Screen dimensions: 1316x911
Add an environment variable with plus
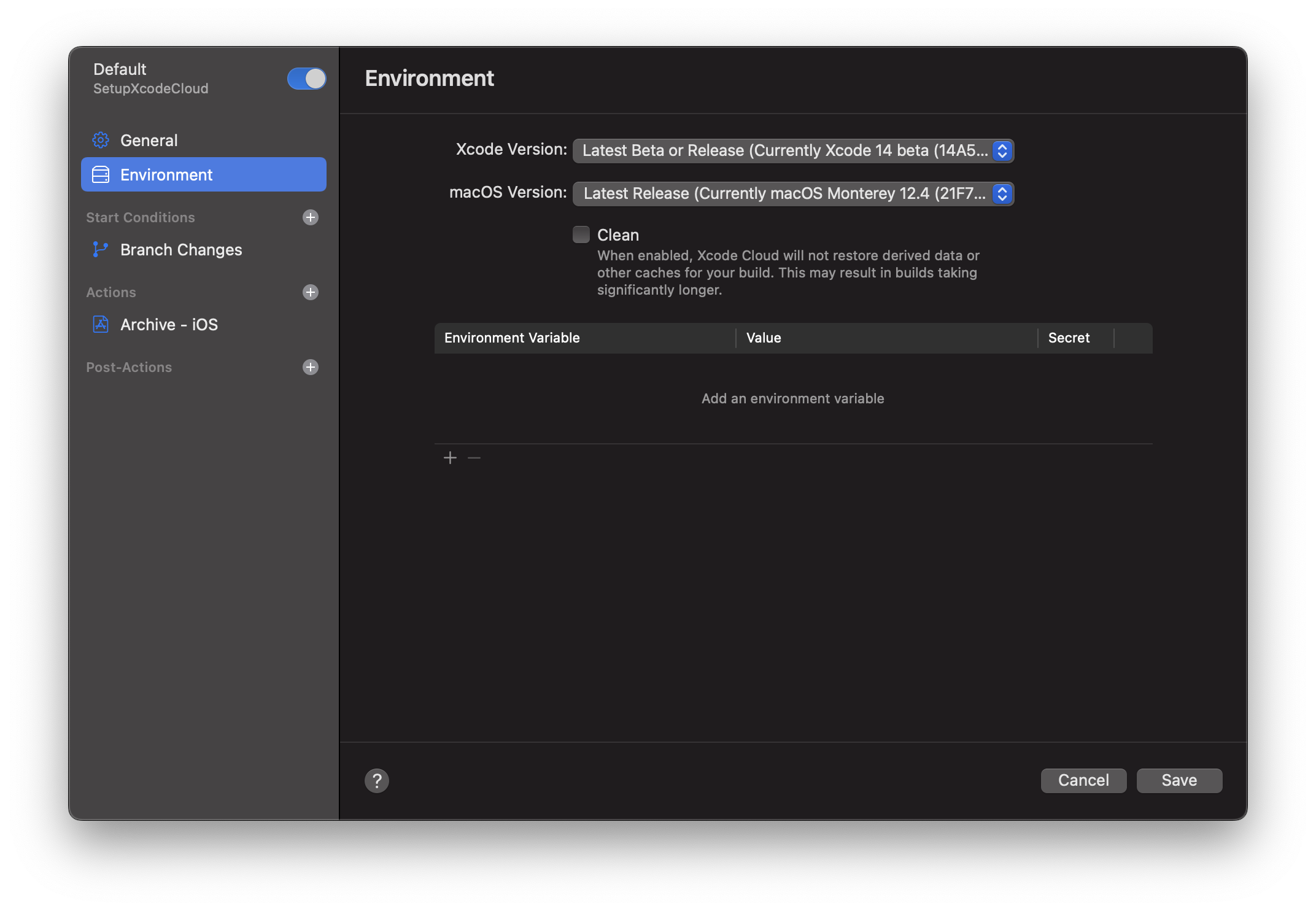pos(450,458)
